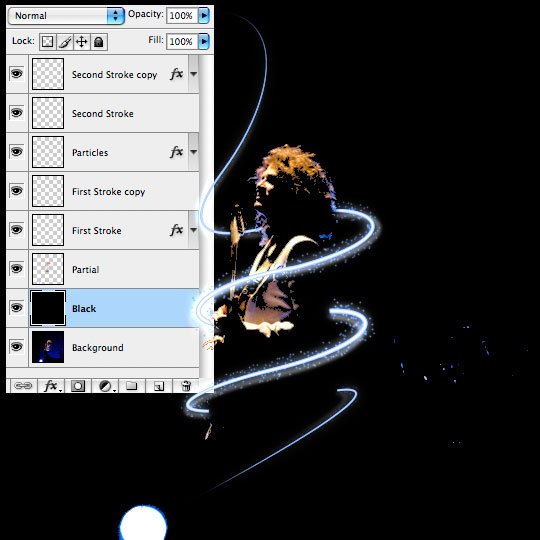Open the add layer style fx button

click(x=51, y=386)
